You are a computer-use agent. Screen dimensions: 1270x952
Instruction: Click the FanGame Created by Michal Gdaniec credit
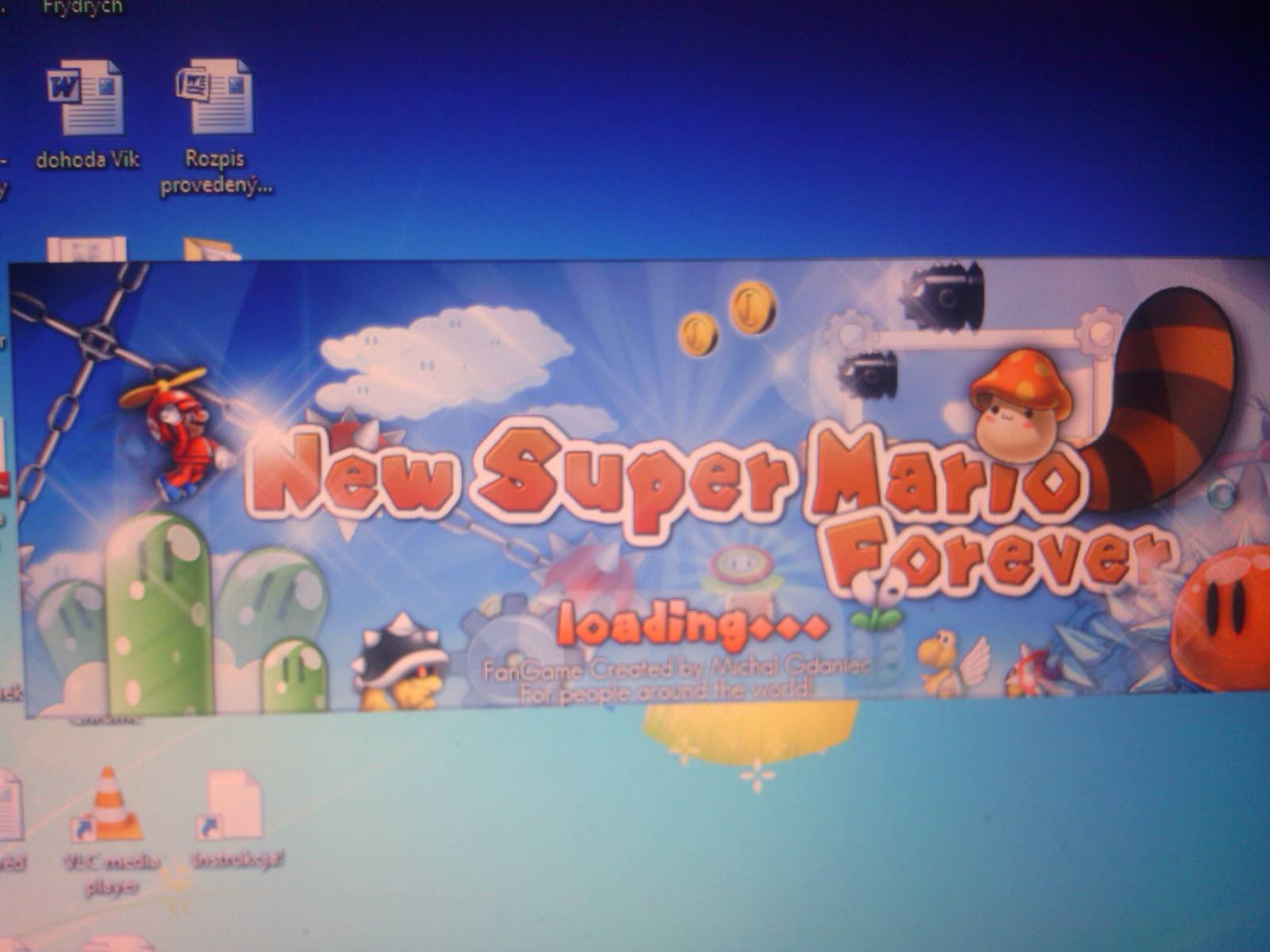676,670
